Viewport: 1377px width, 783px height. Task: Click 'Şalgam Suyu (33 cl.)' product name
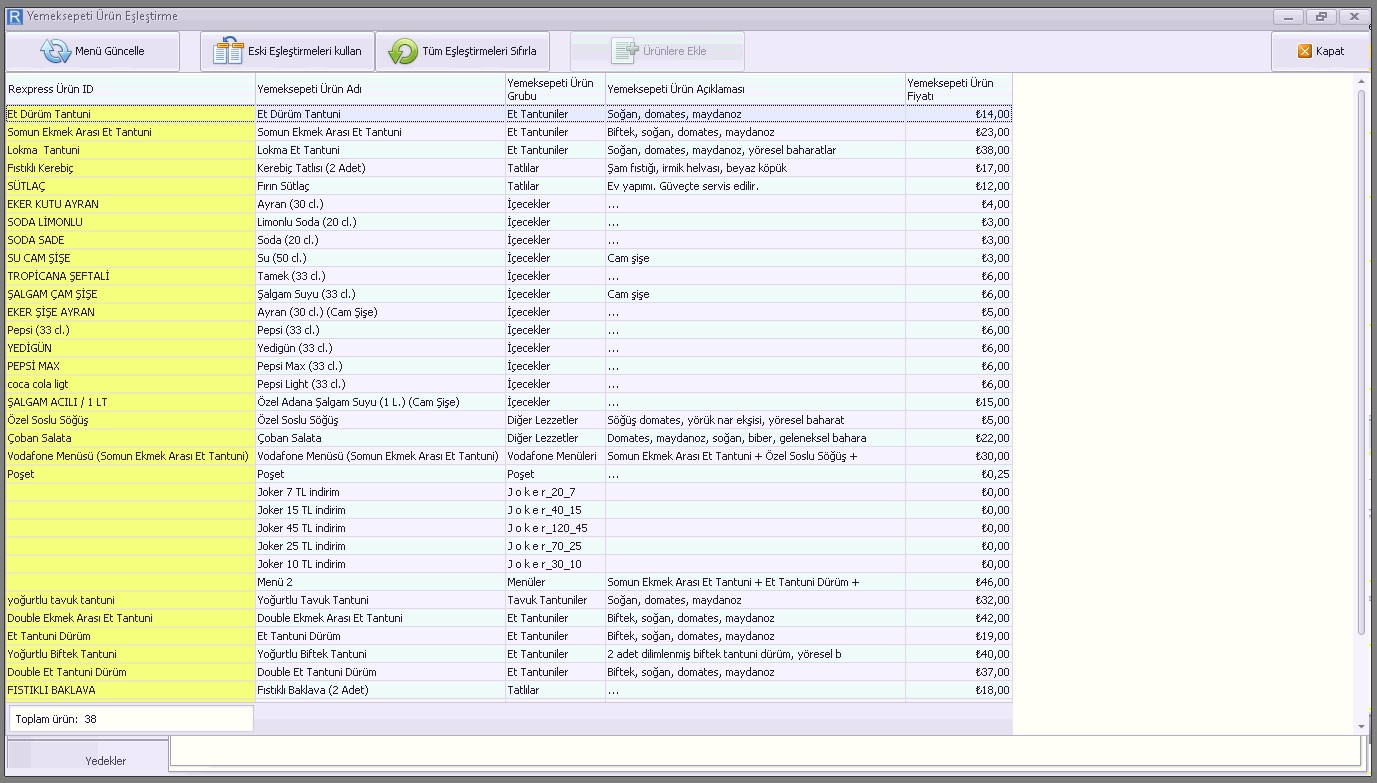coord(307,294)
